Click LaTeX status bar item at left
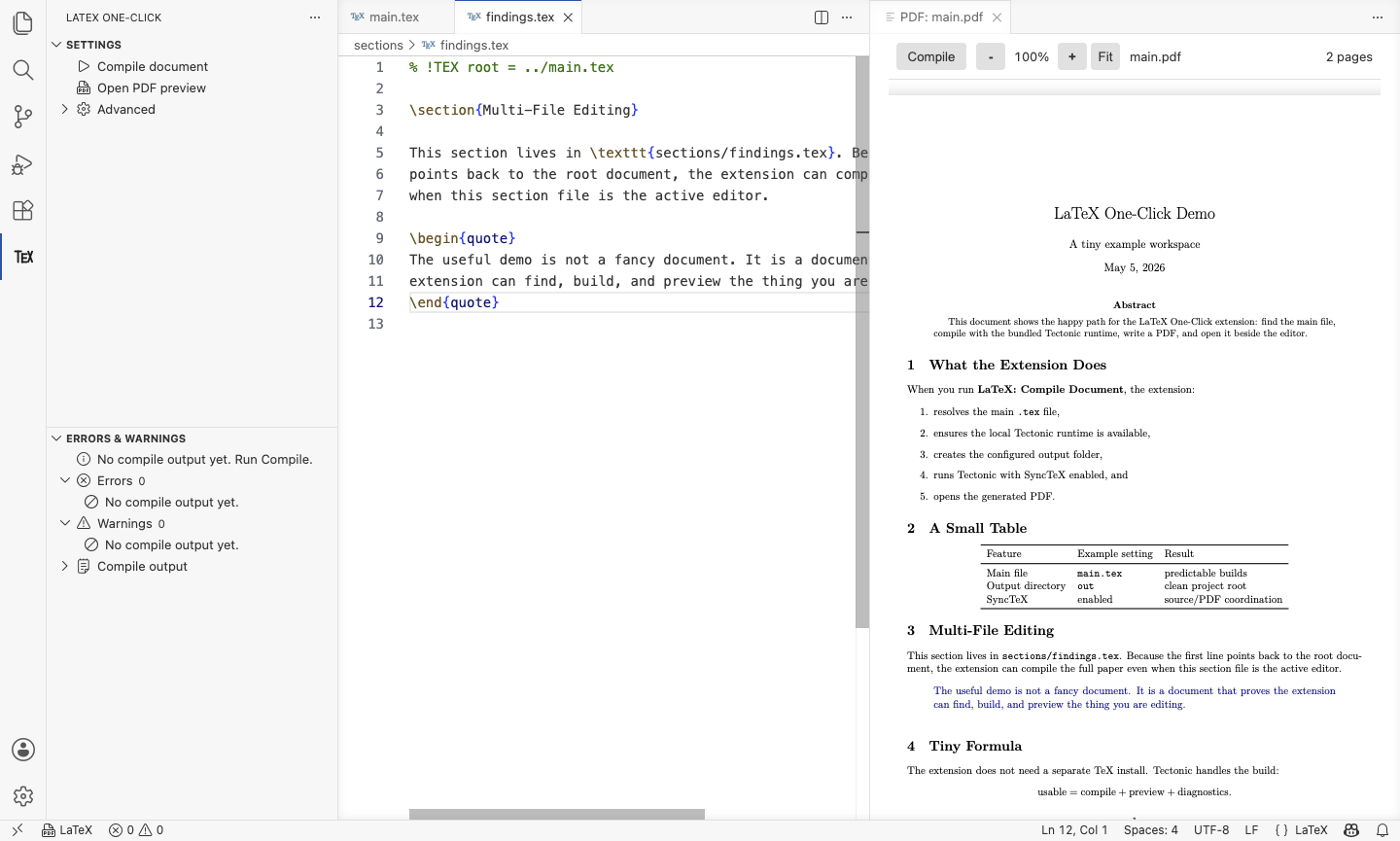 (x=67, y=830)
